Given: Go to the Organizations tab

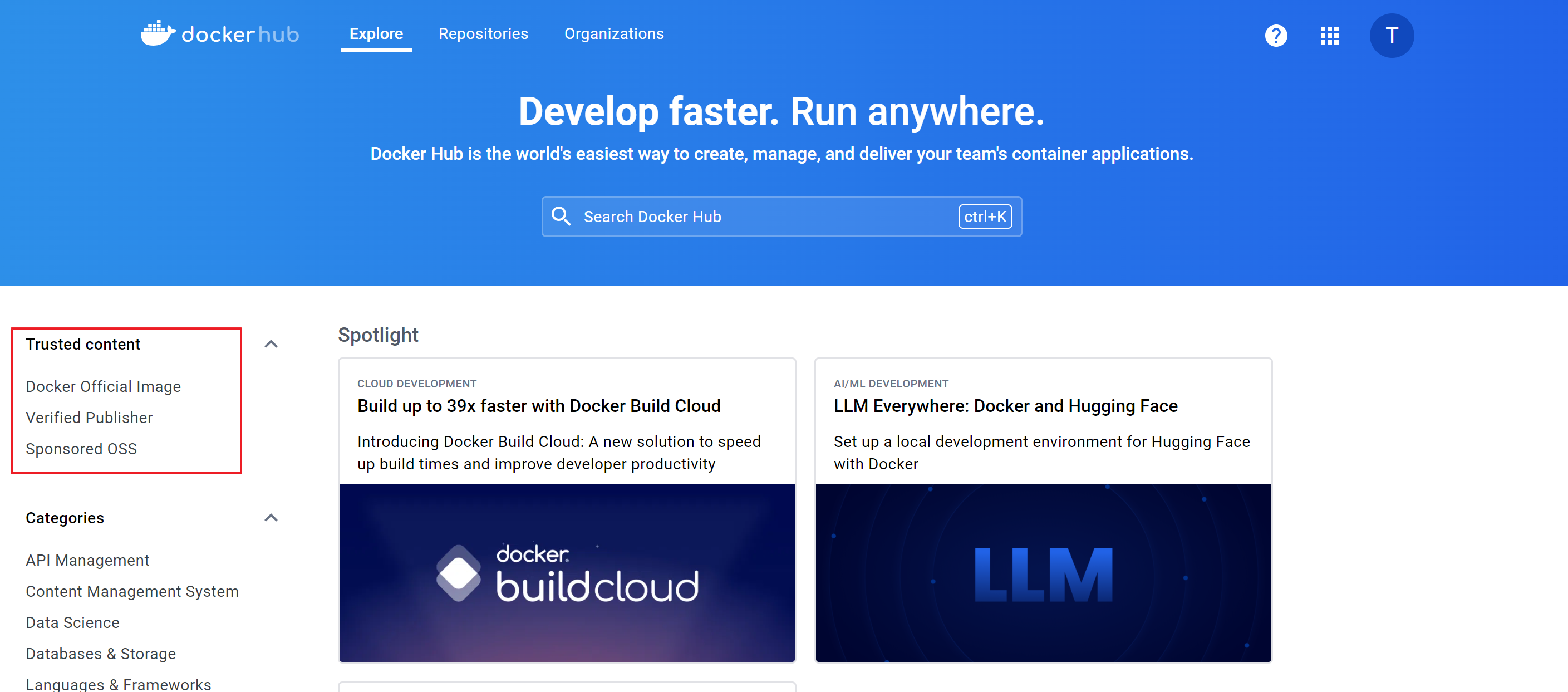Looking at the screenshot, I should [613, 34].
